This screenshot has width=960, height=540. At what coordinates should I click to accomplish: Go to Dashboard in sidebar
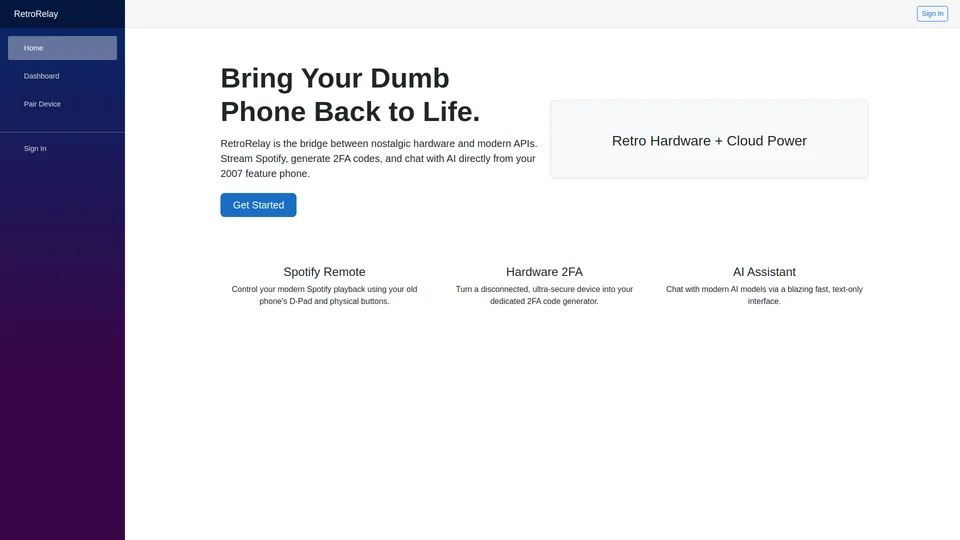tap(62, 76)
